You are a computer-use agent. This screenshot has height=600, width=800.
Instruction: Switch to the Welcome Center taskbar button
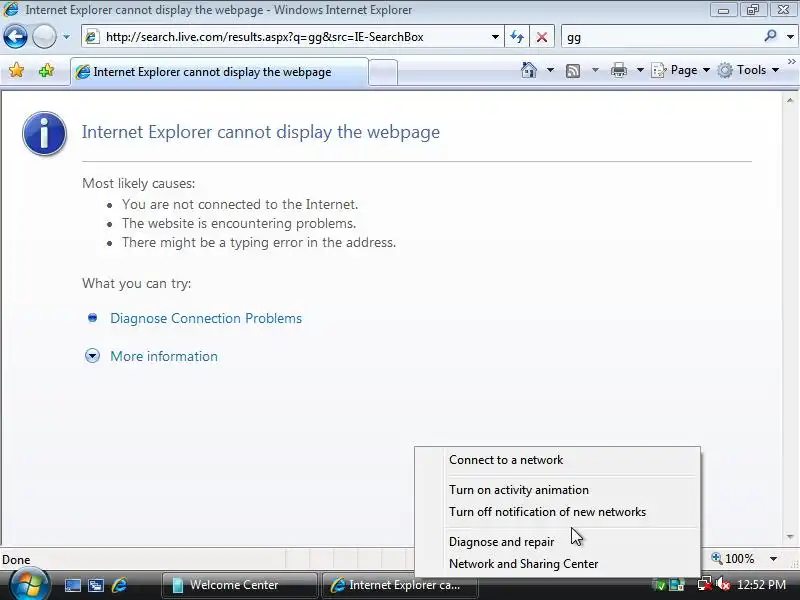tap(239, 585)
